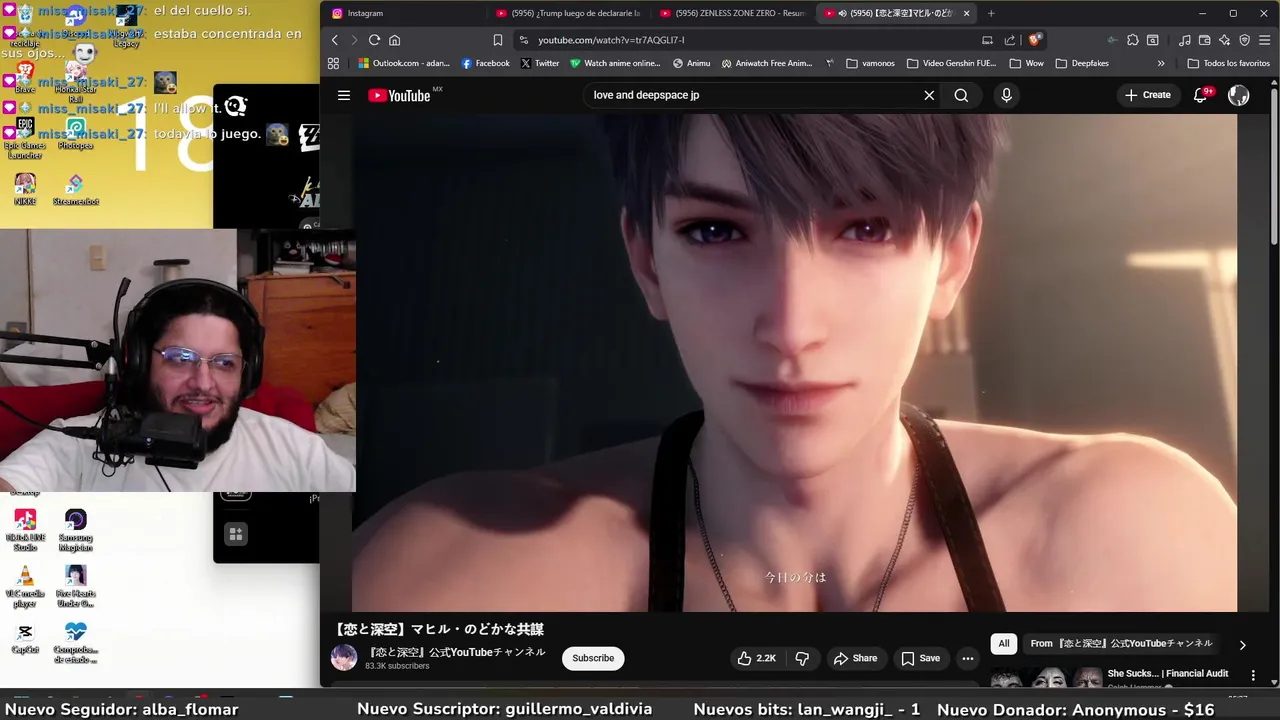Image resolution: width=1280 pixels, height=720 pixels.
Task: Open browser extensions puzzle icon
Action: (x=1132, y=40)
